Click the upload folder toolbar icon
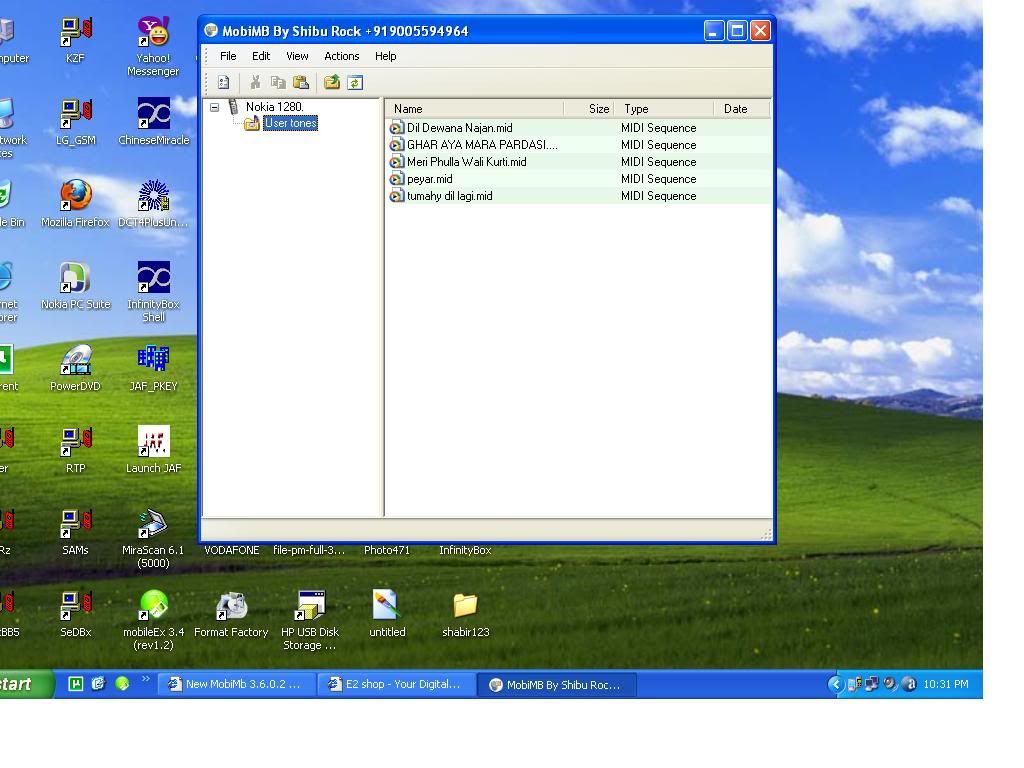This screenshot has height=768, width=1024. click(332, 82)
